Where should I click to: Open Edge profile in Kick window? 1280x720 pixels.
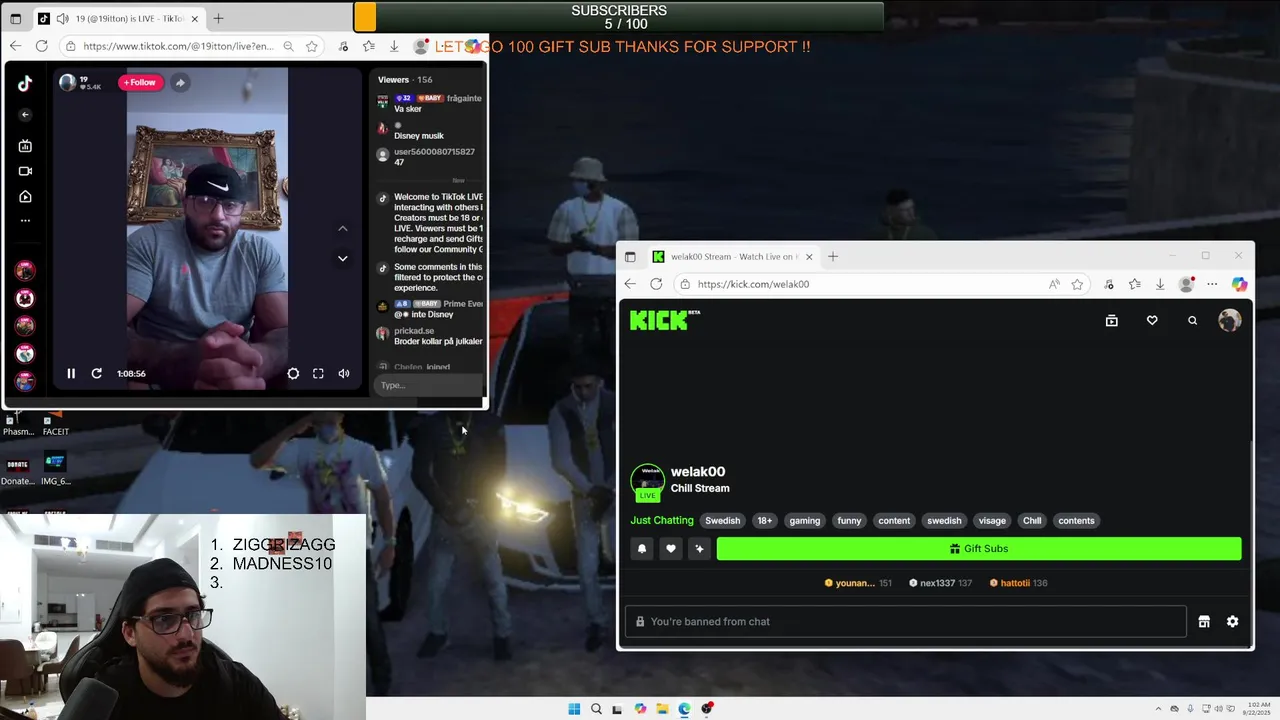(1186, 284)
